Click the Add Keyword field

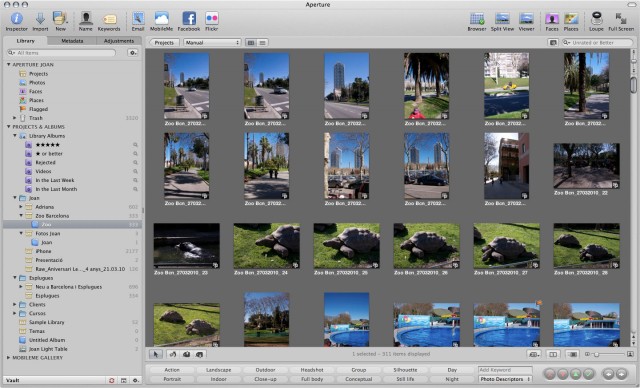(505, 370)
